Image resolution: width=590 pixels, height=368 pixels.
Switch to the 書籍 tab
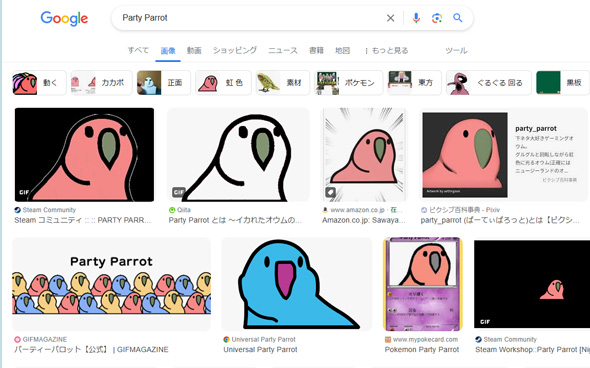(316, 50)
